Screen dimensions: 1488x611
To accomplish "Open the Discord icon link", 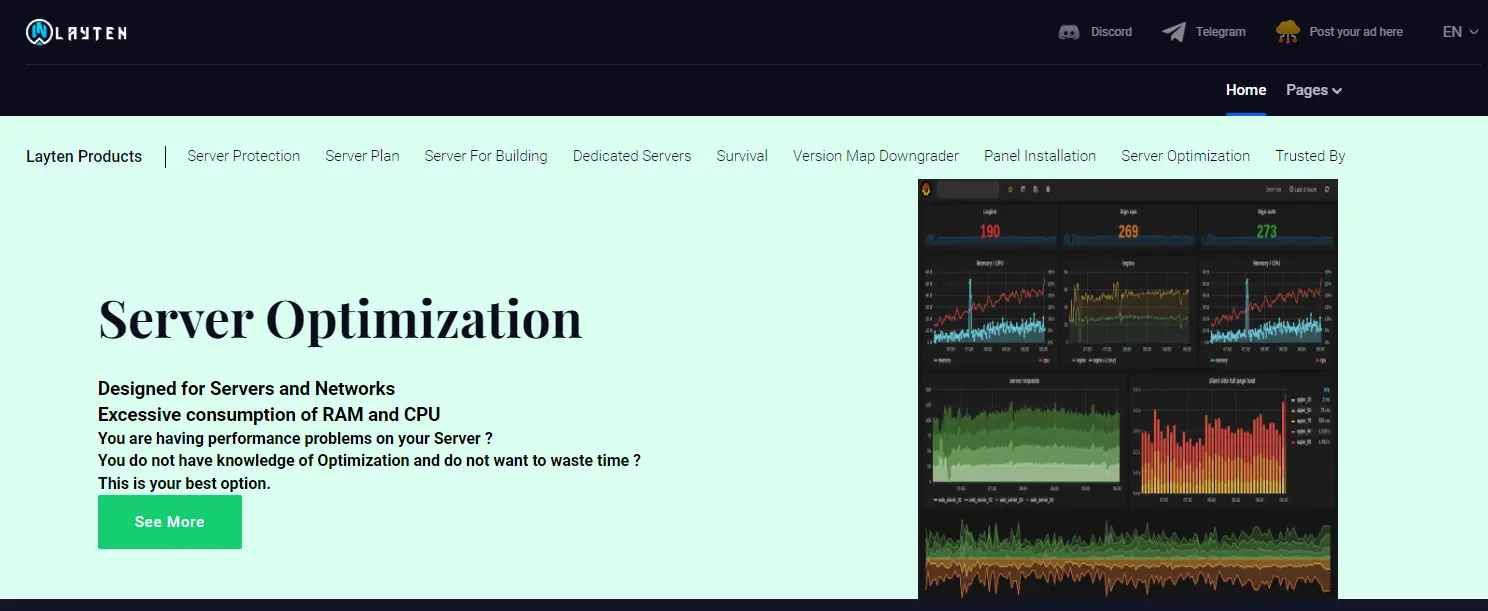I will [1069, 32].
